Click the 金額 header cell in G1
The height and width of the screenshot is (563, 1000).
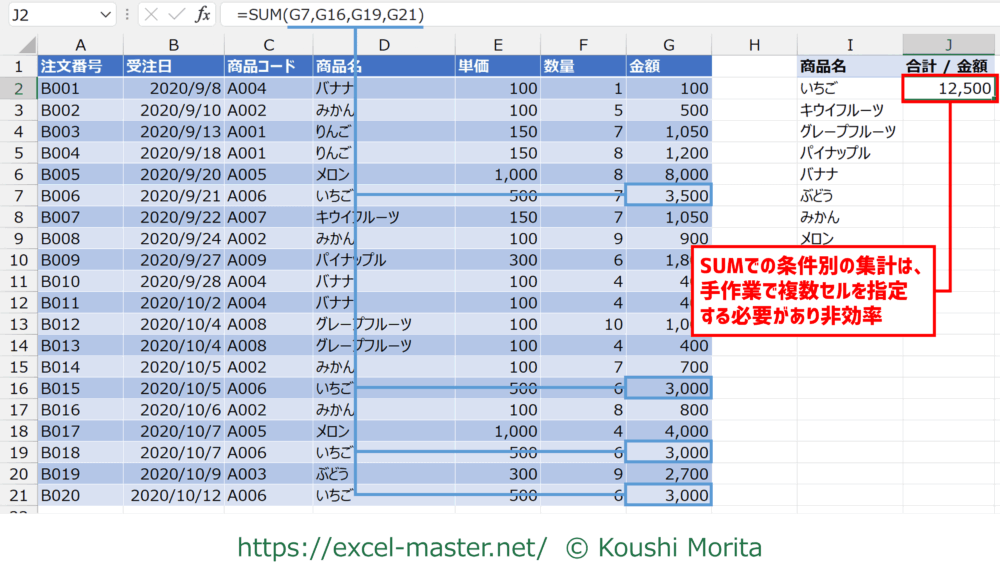(668, 67)
